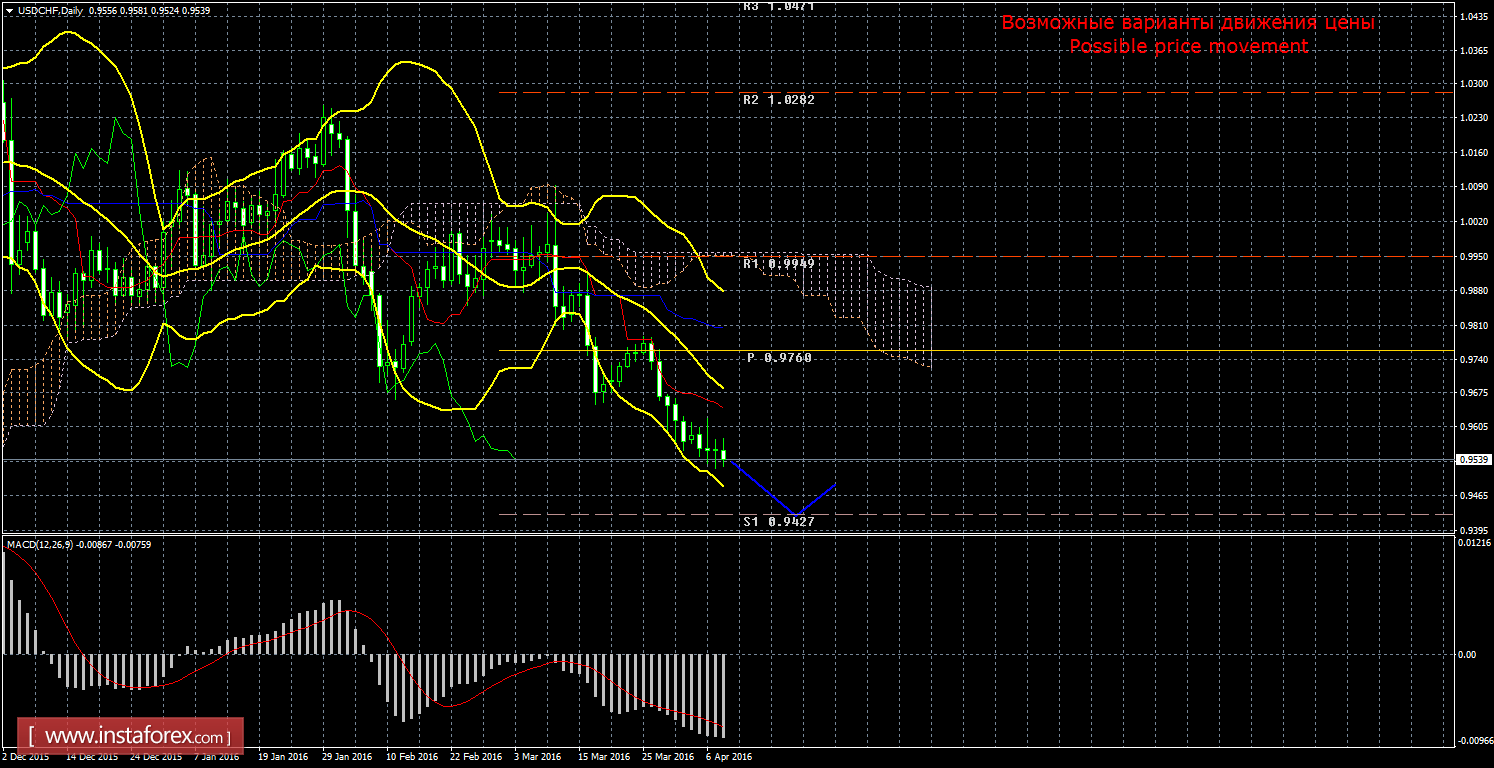Click the 3 Mar 2016 date label
The height and width of the screenshot is (768, 1494).
pos(539,757)
